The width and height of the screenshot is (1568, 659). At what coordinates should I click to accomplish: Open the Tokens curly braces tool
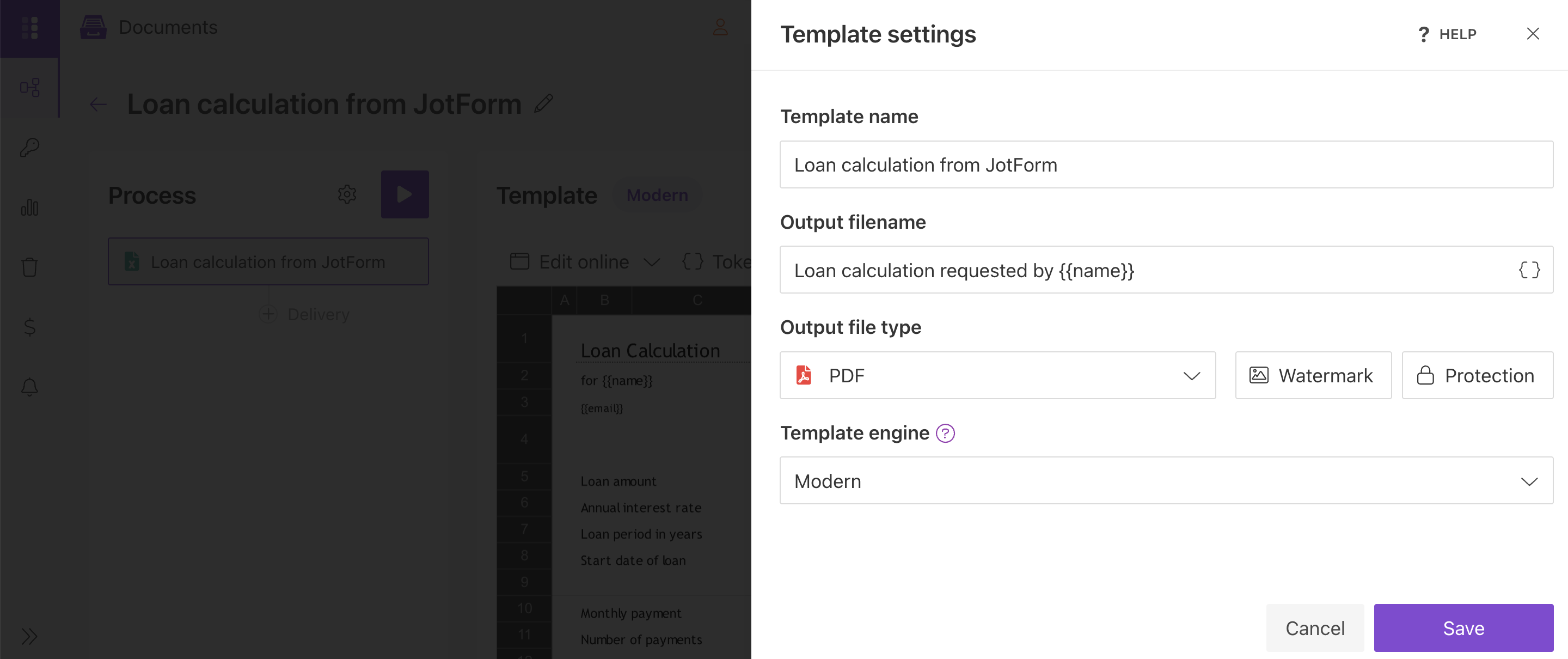click(716, 262)
